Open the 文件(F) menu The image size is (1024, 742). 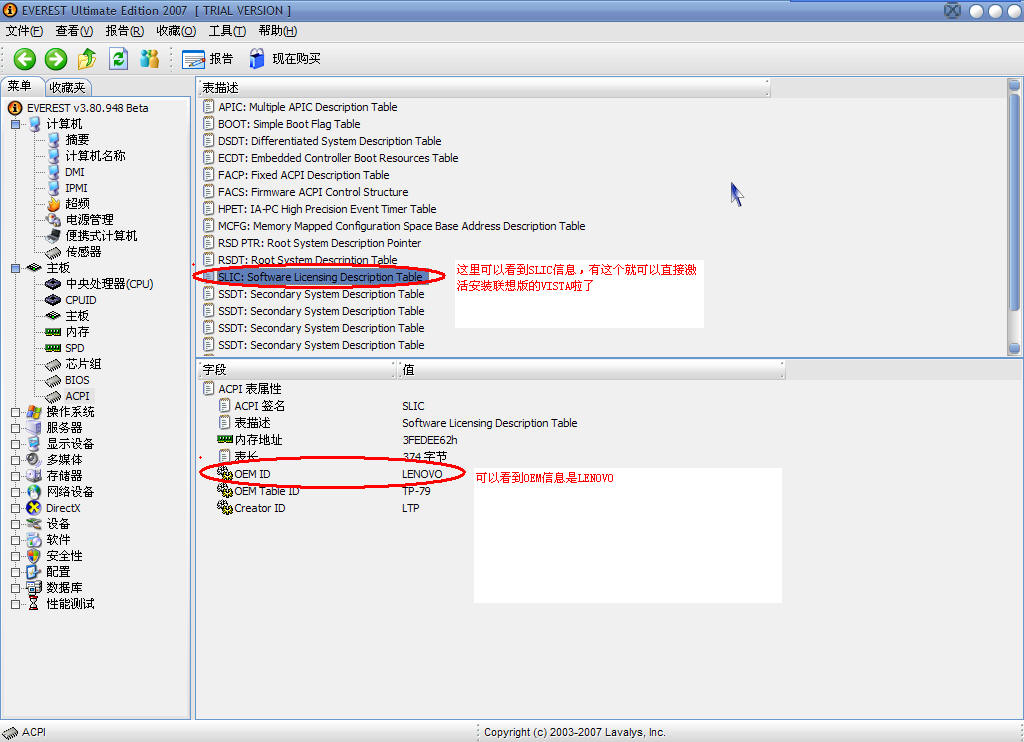[x=24, y=31]
